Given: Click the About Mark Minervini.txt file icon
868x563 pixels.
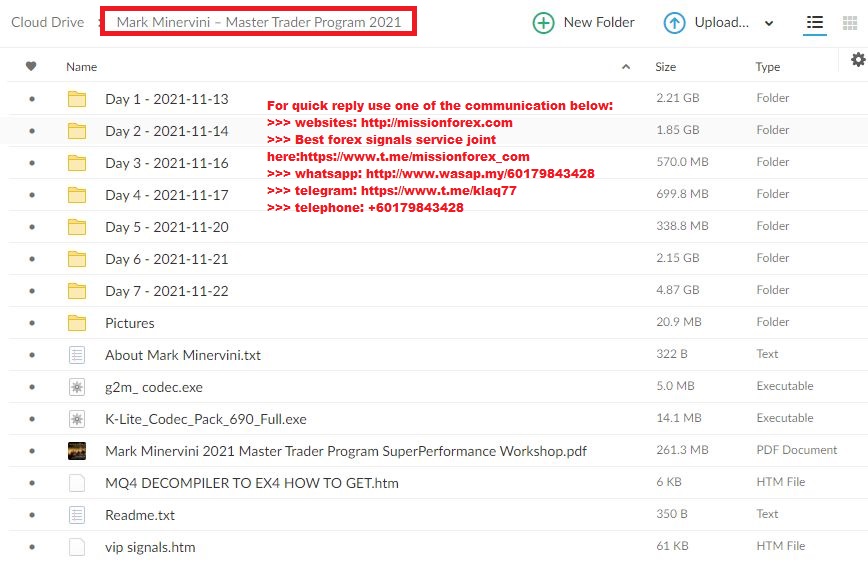Looking at the screenshot, I should [77, 355].
